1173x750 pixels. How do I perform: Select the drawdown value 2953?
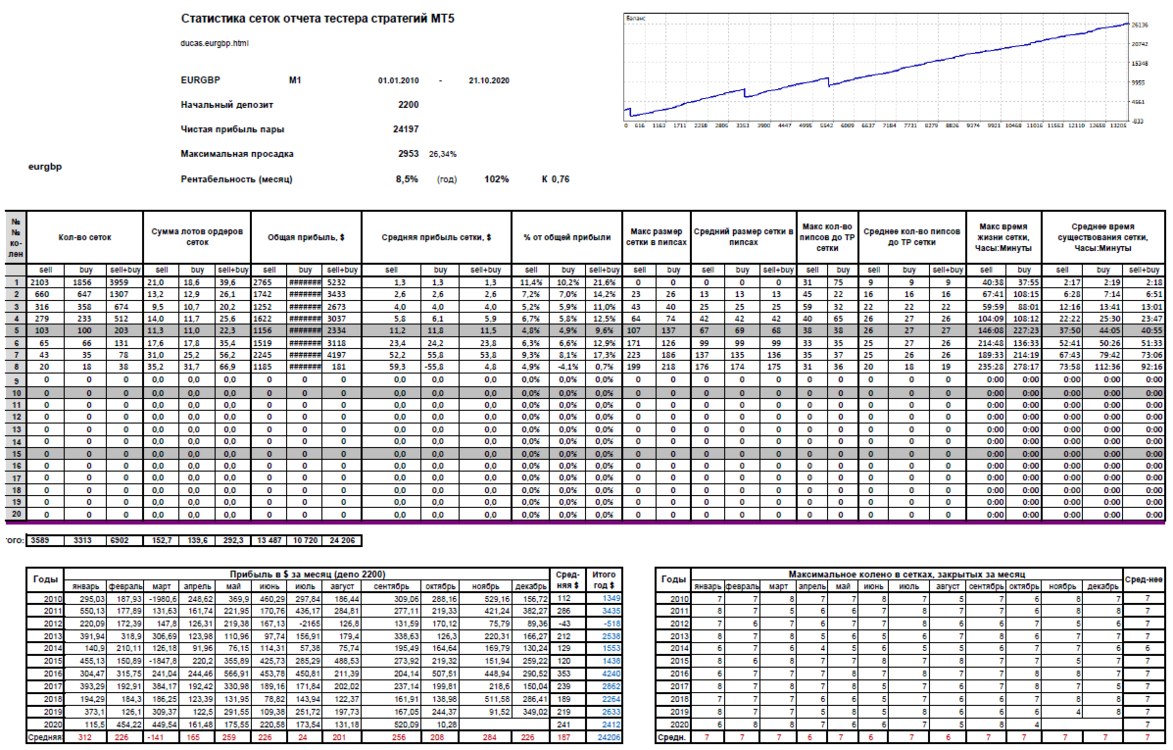(x=408, y=154)
